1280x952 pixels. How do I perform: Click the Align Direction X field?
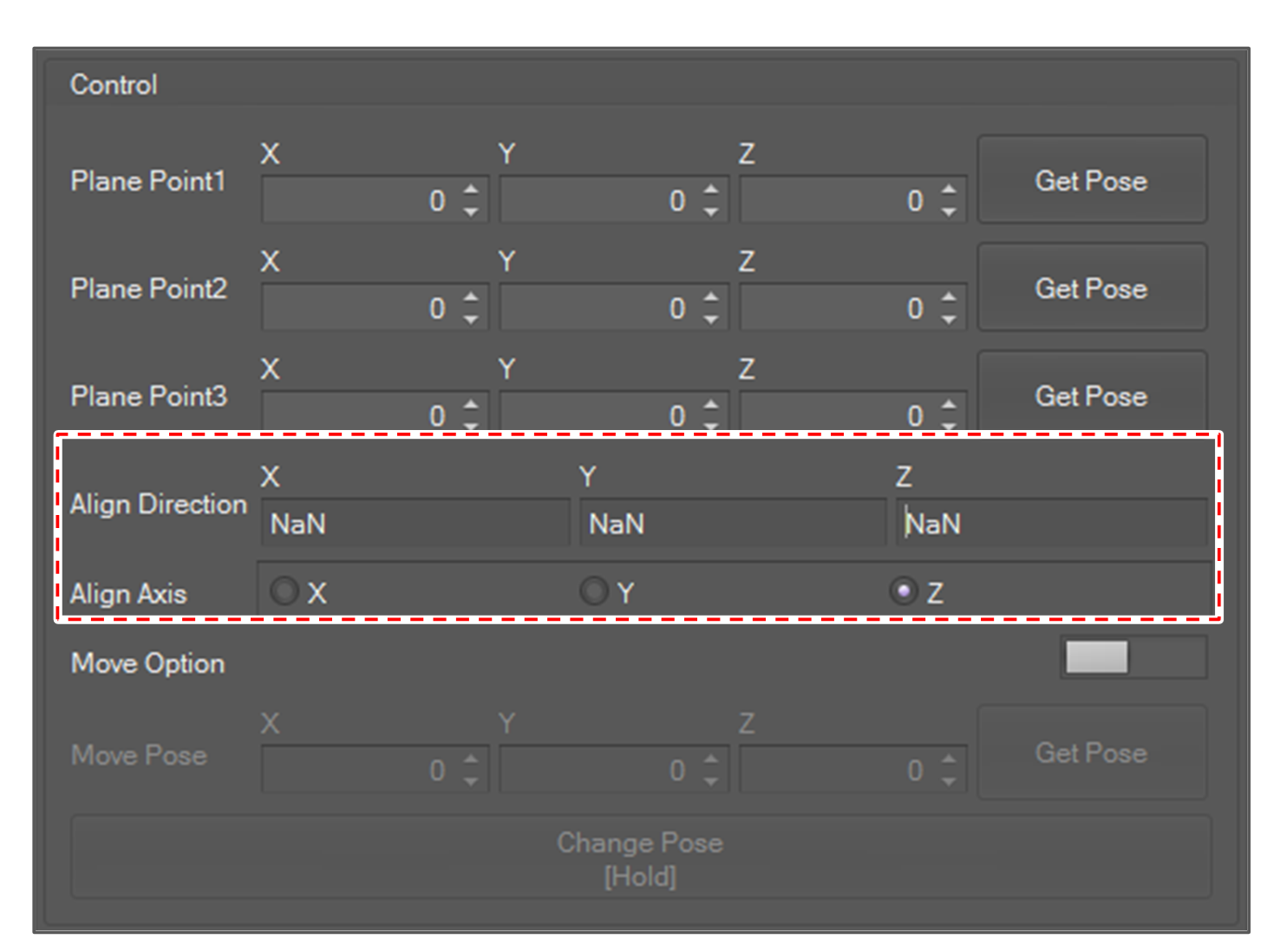415,524
